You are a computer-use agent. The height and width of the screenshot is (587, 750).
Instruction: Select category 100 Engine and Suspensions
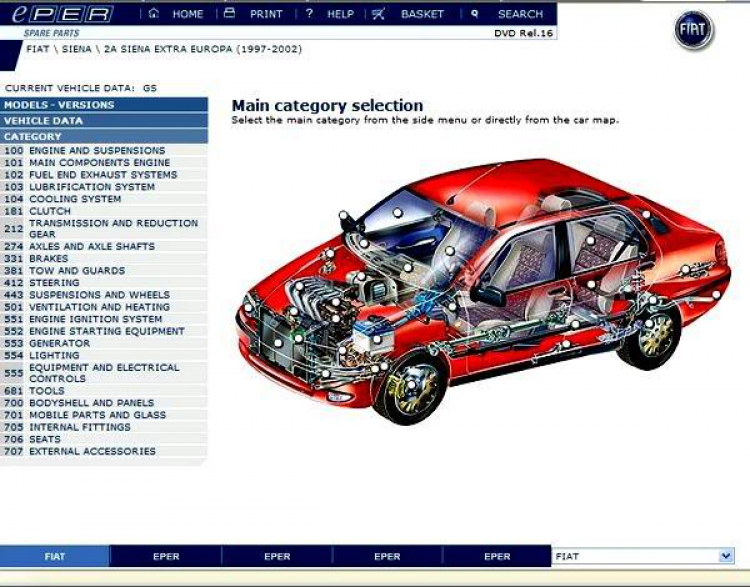click(104, 150)
